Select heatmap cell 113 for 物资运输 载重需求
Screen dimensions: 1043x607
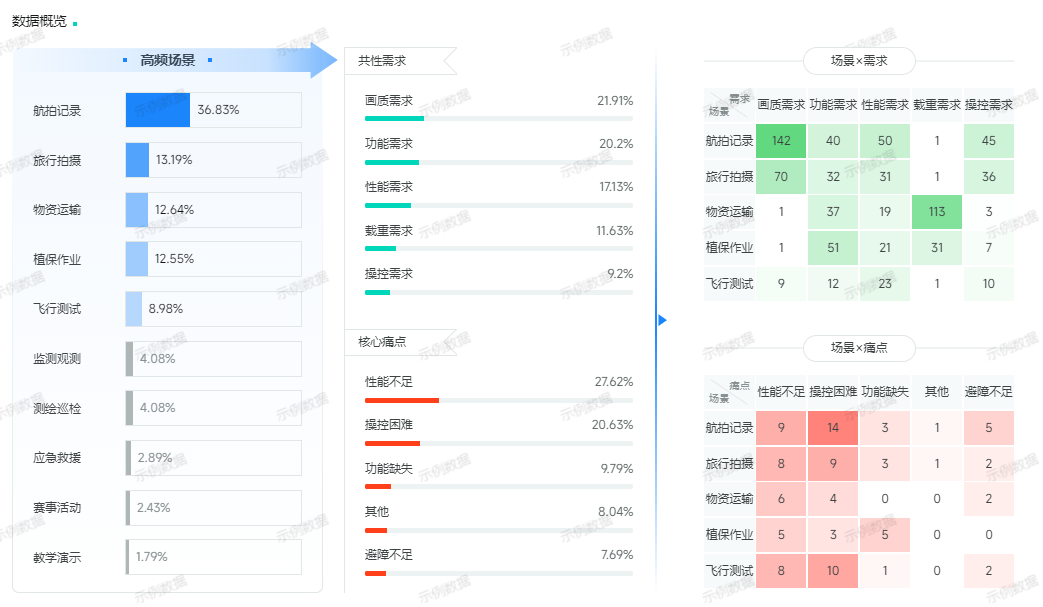[937, 212]
